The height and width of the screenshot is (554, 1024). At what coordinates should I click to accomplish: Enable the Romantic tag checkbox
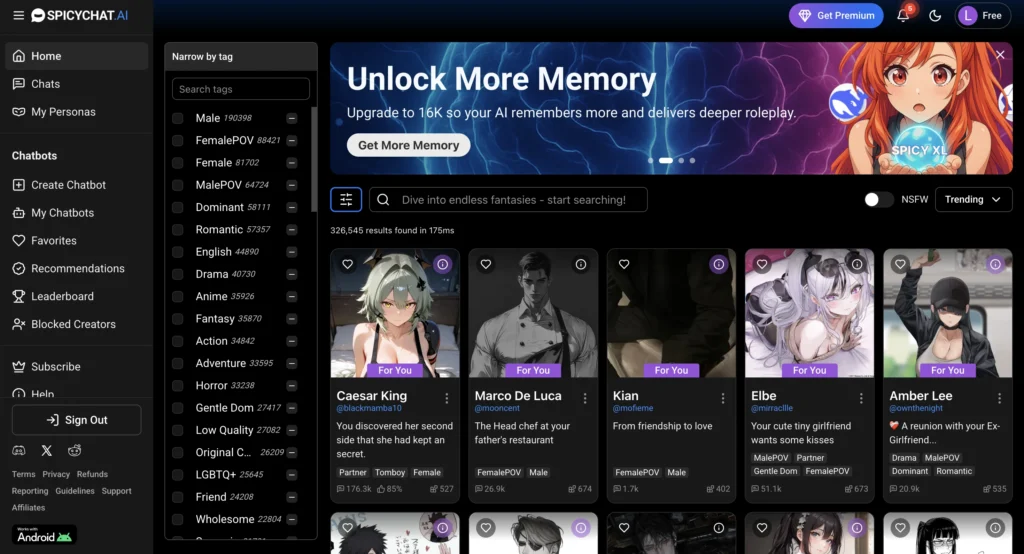178,230
